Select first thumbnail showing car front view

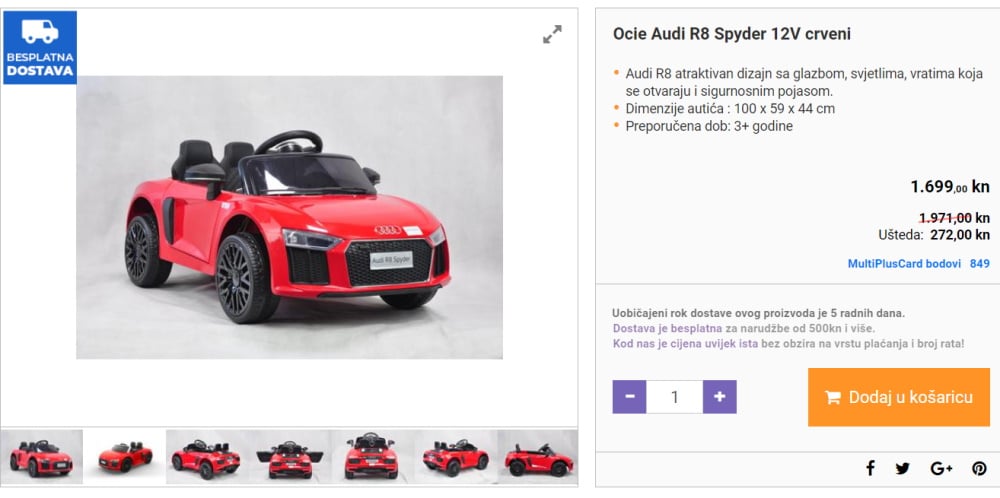point(41,457)
